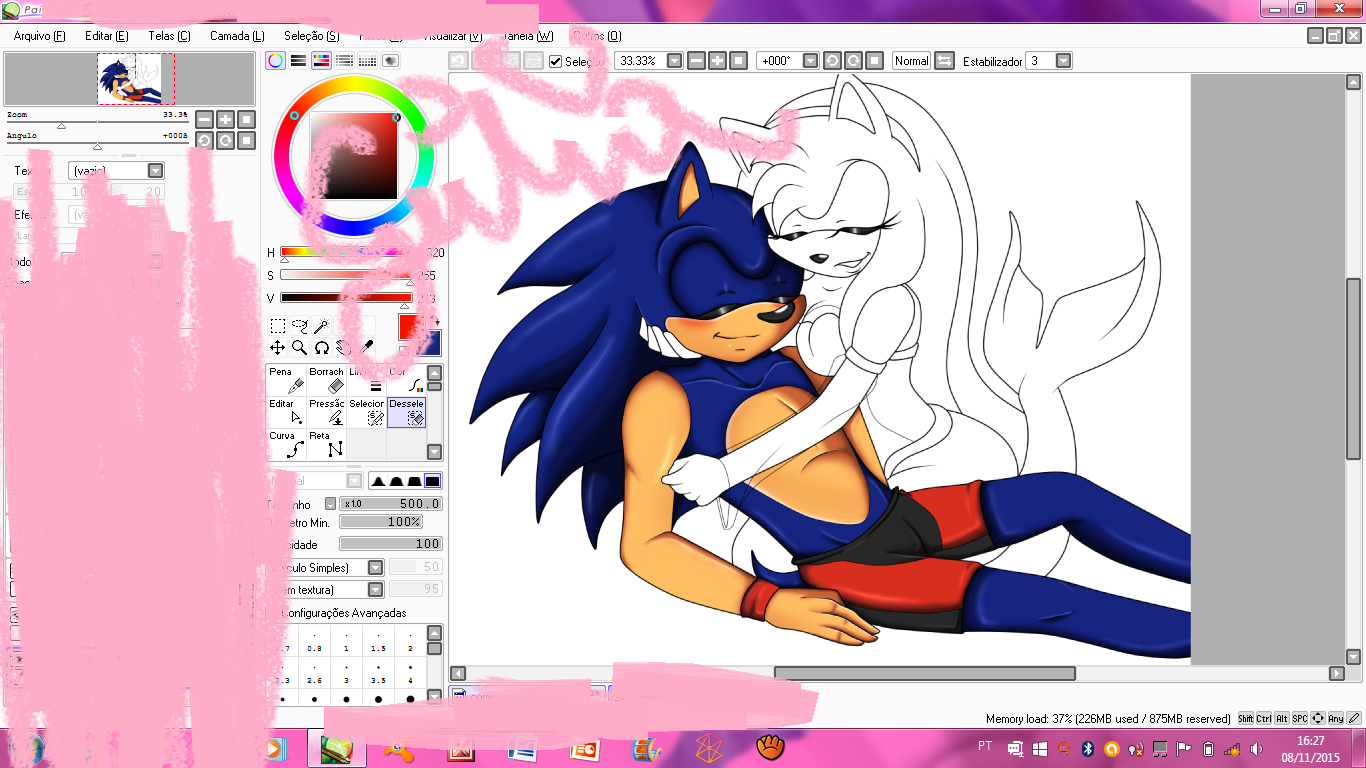Open the brush shape Simples dropdown
1366x768 pixels.
click(x=375, y=568)
